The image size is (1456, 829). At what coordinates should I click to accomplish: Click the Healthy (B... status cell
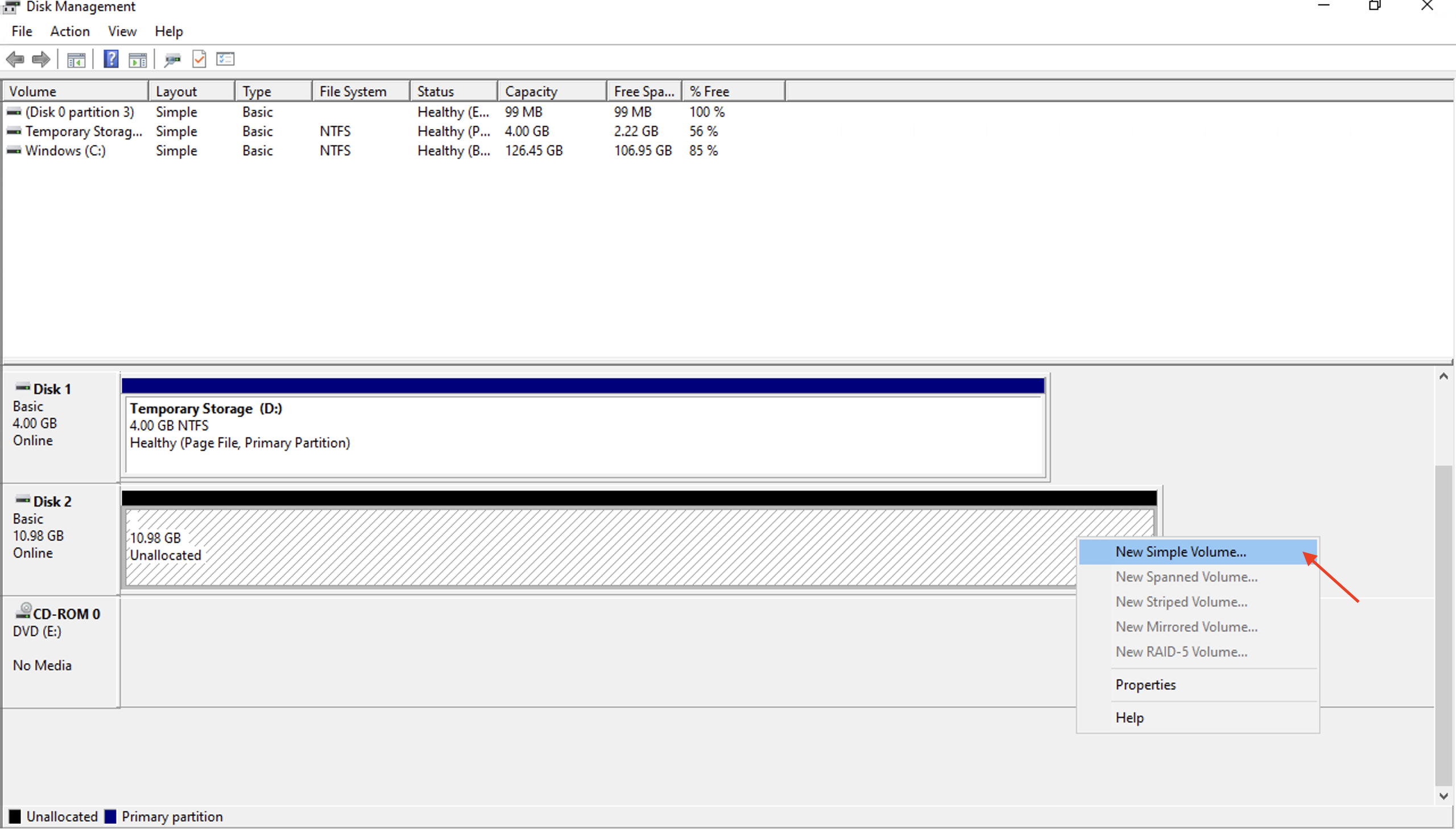point(454,151)
